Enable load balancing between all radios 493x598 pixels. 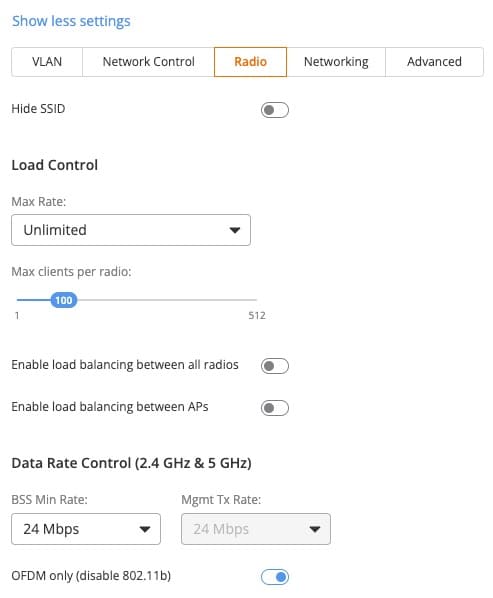pyautogui.click(x=275, y=366)
